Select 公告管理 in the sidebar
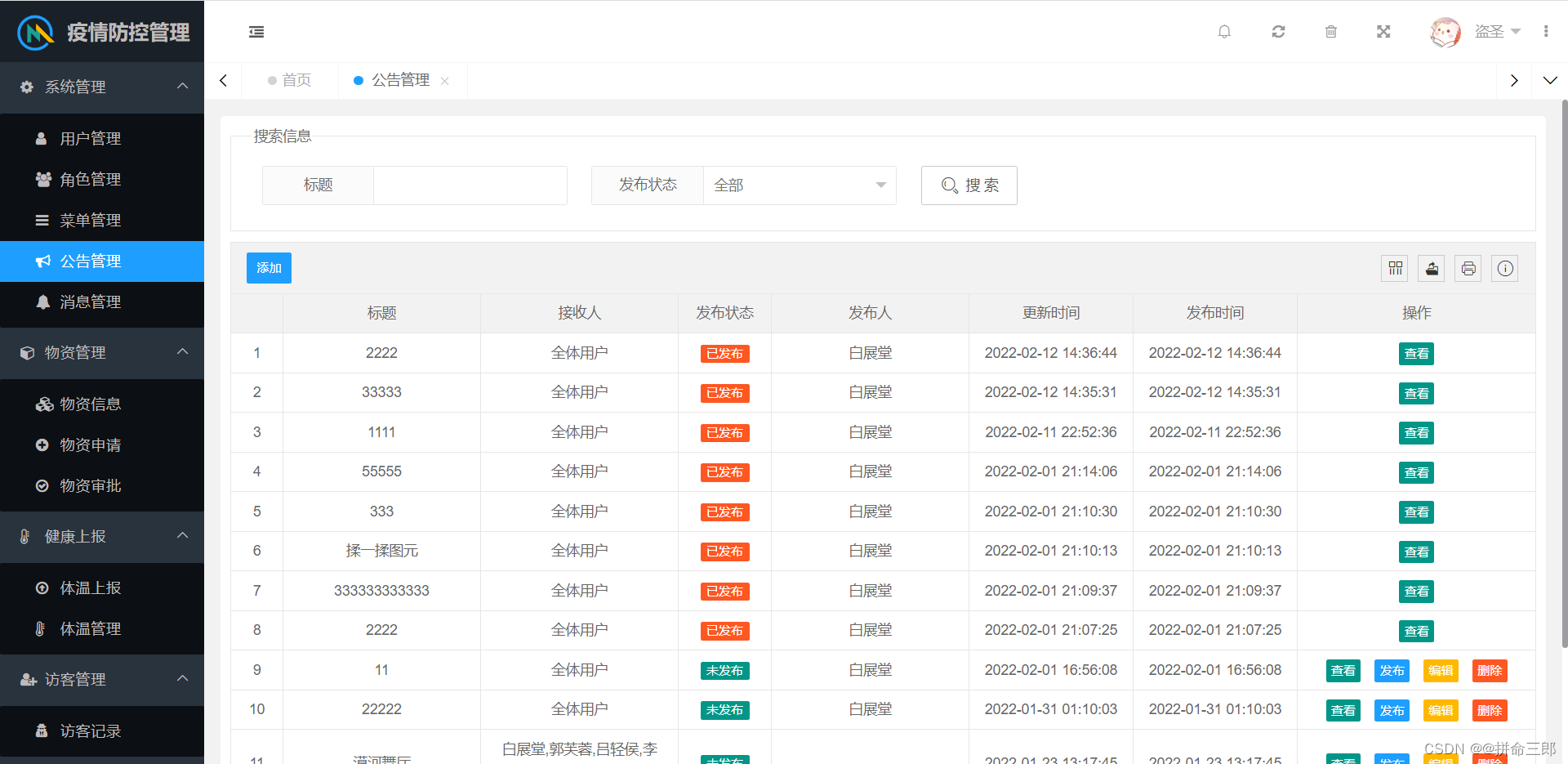The image size is (1568, 764). [102, 261]
